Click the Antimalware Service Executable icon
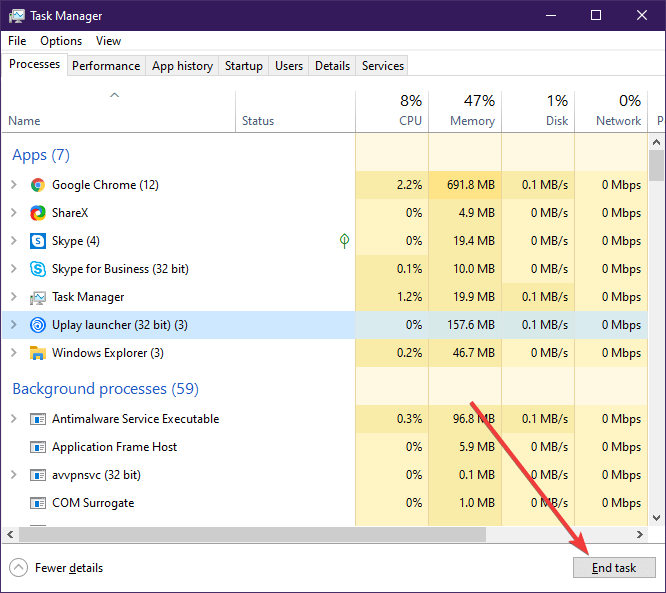This screenshot has height=593, width=666. 38,419
